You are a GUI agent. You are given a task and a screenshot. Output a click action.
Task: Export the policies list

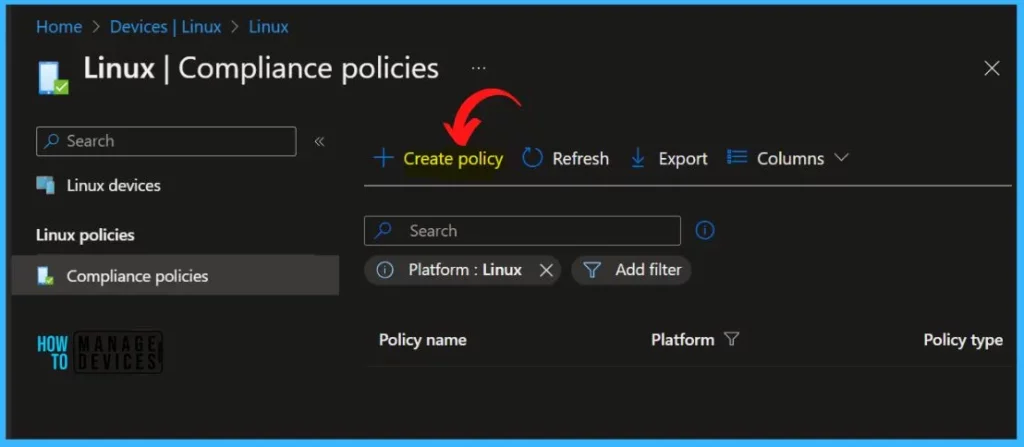coord(669,159)
